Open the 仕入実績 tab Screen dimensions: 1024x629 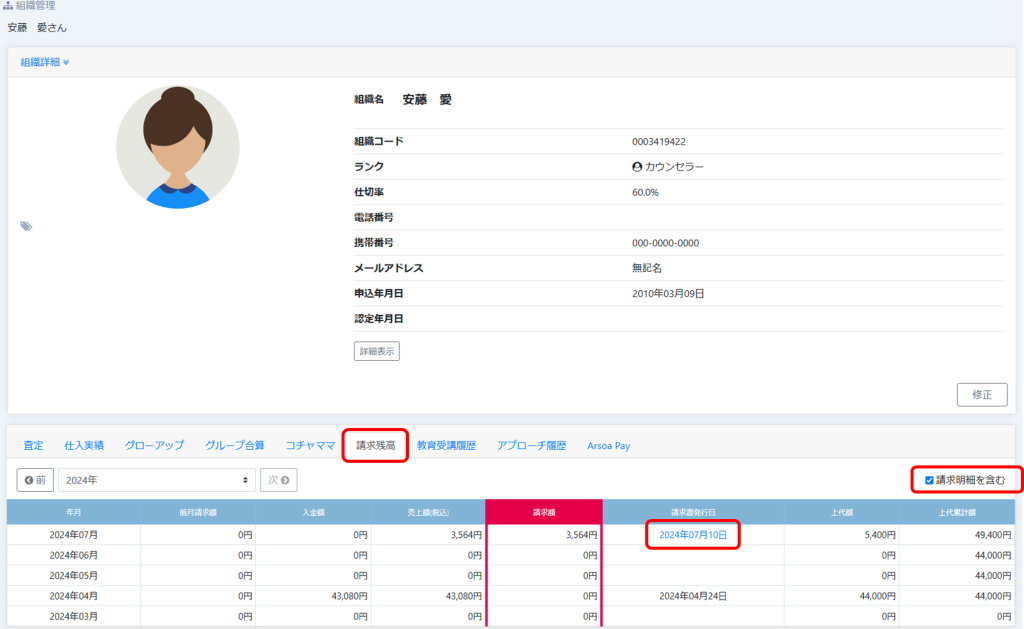(x=84, y=445)
